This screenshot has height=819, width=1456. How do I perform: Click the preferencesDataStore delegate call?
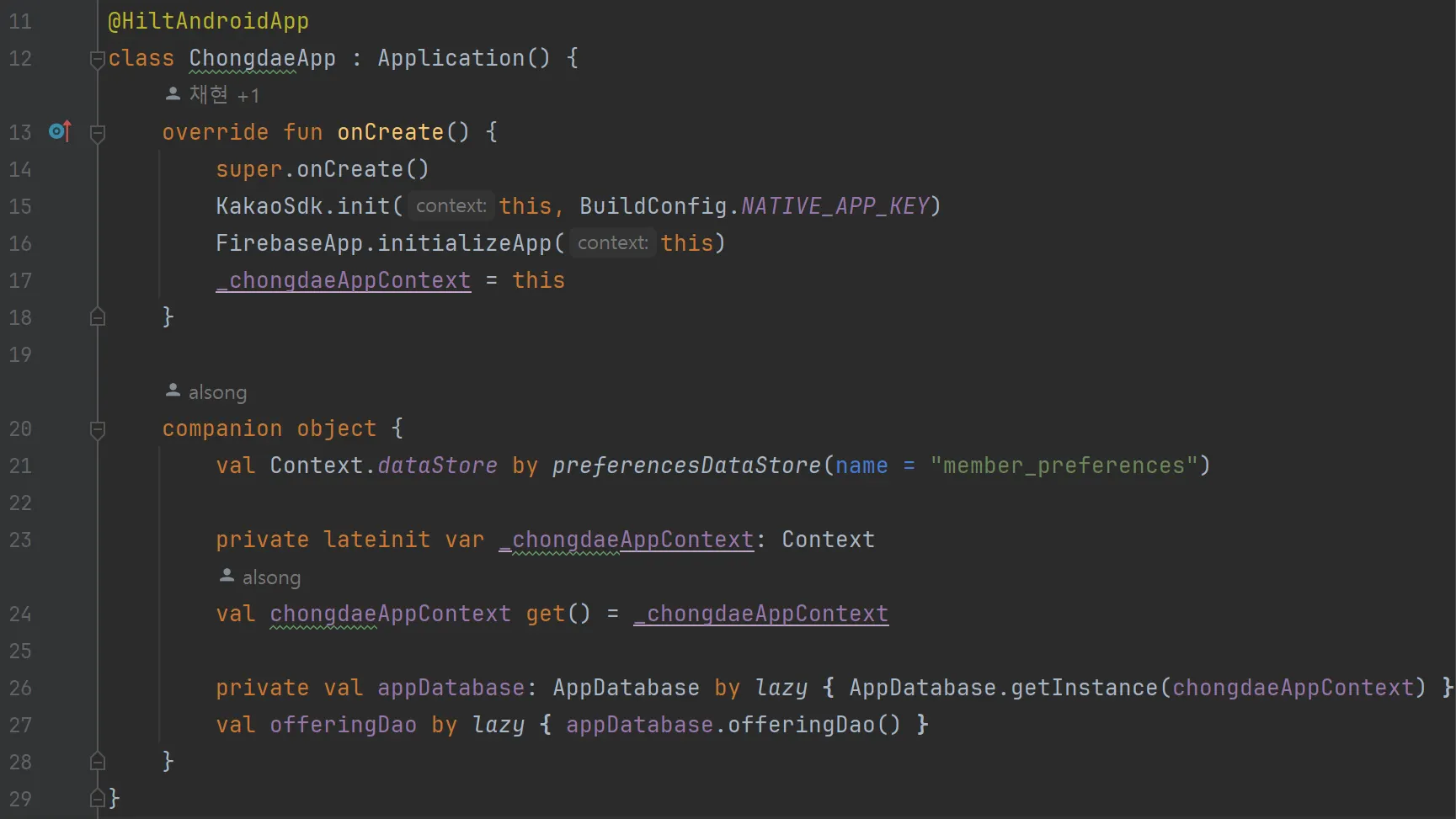(x=687, y=465)
